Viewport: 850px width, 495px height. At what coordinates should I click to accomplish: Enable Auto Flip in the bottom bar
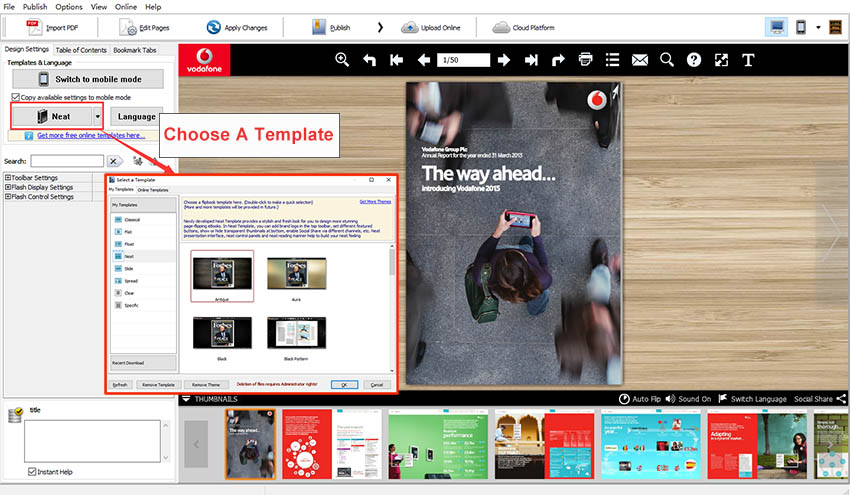click(x=646, y=399)
